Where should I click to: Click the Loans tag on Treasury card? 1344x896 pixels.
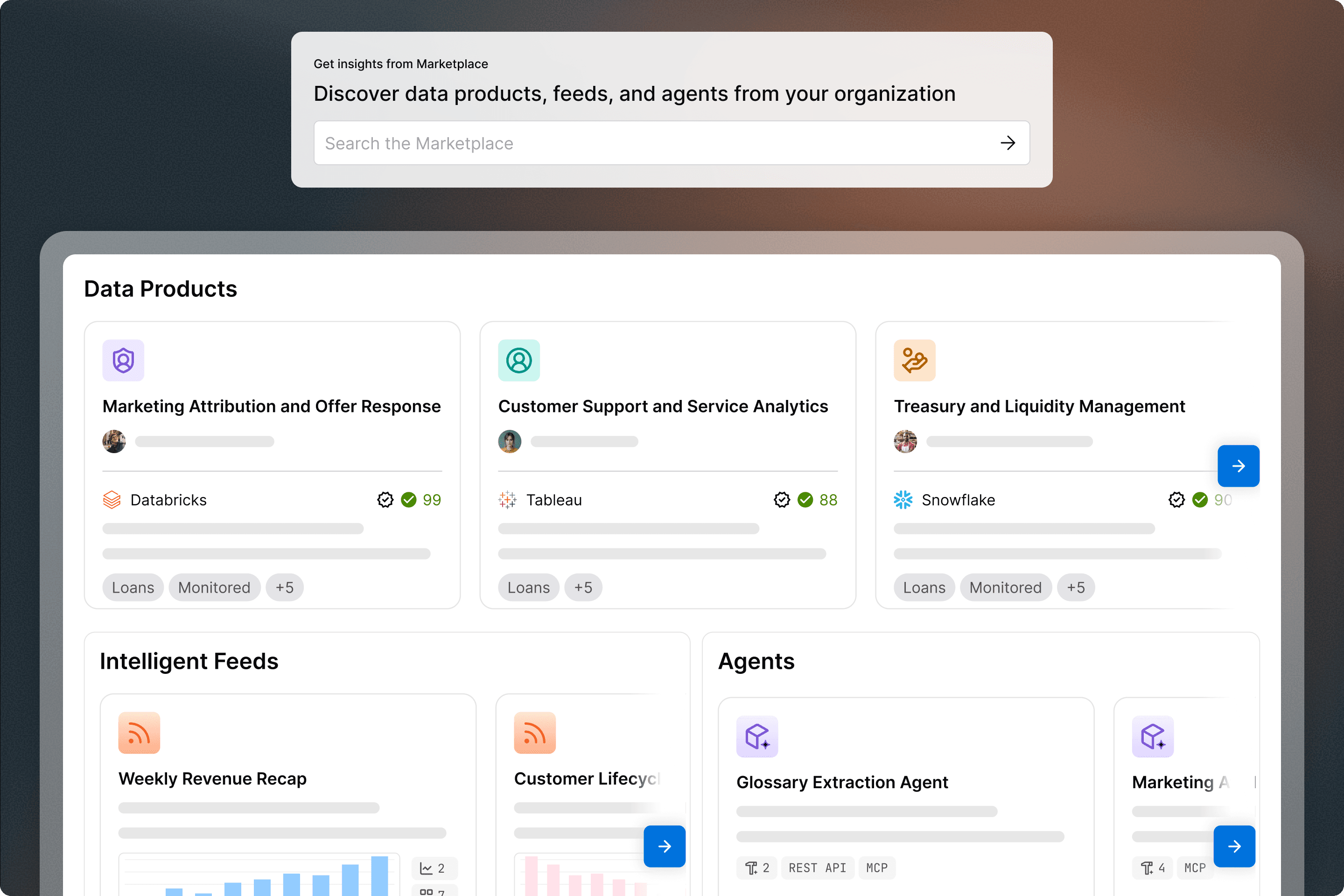coord(924,588)
